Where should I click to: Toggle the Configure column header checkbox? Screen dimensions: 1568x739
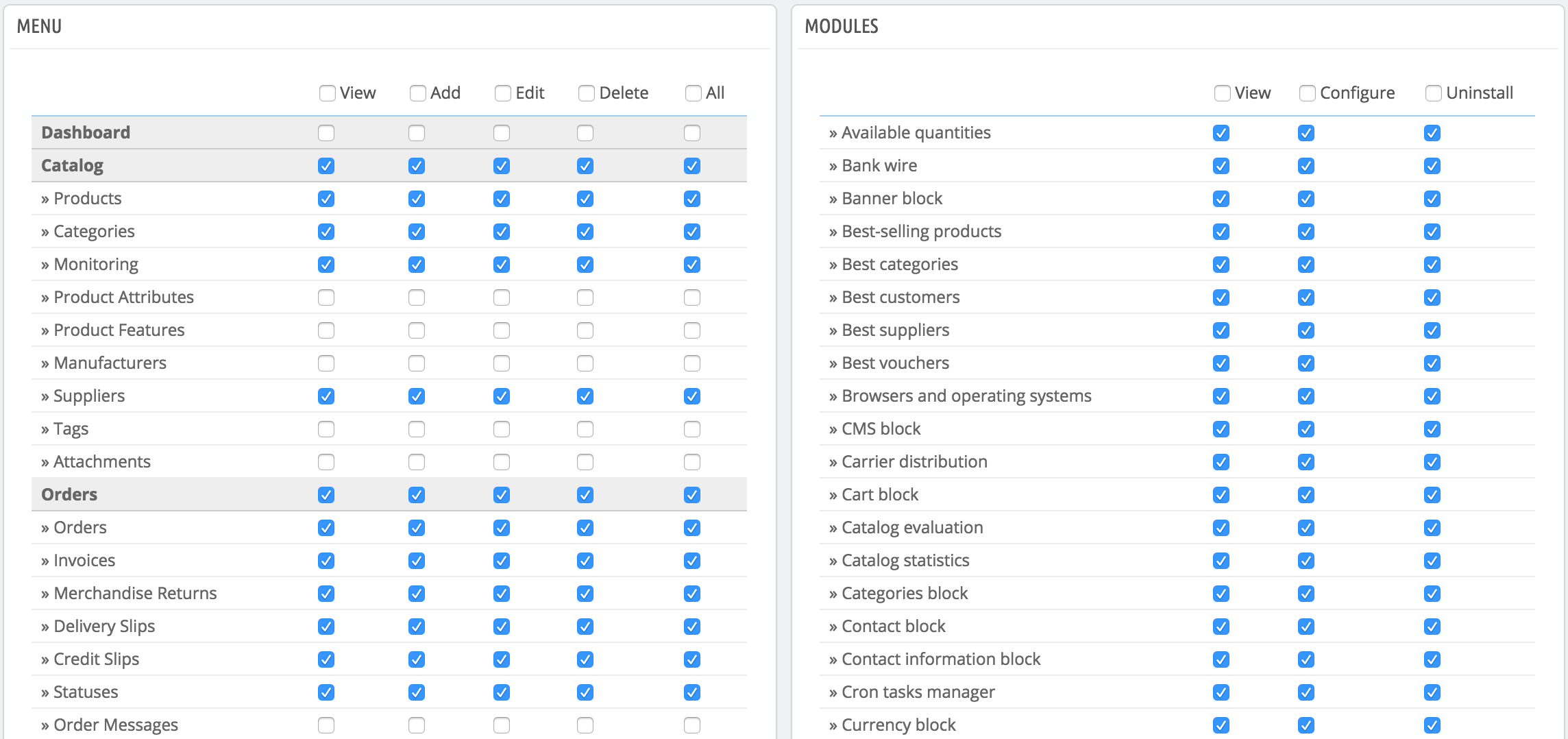pos(1308,93)
